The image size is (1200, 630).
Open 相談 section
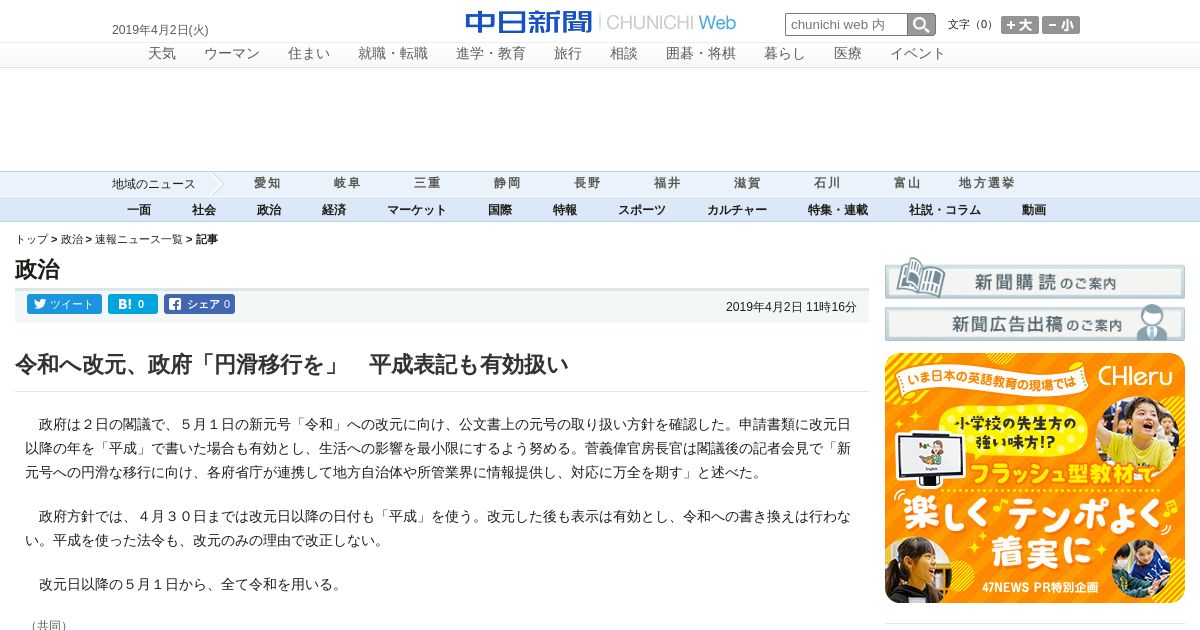click(624, 54)
